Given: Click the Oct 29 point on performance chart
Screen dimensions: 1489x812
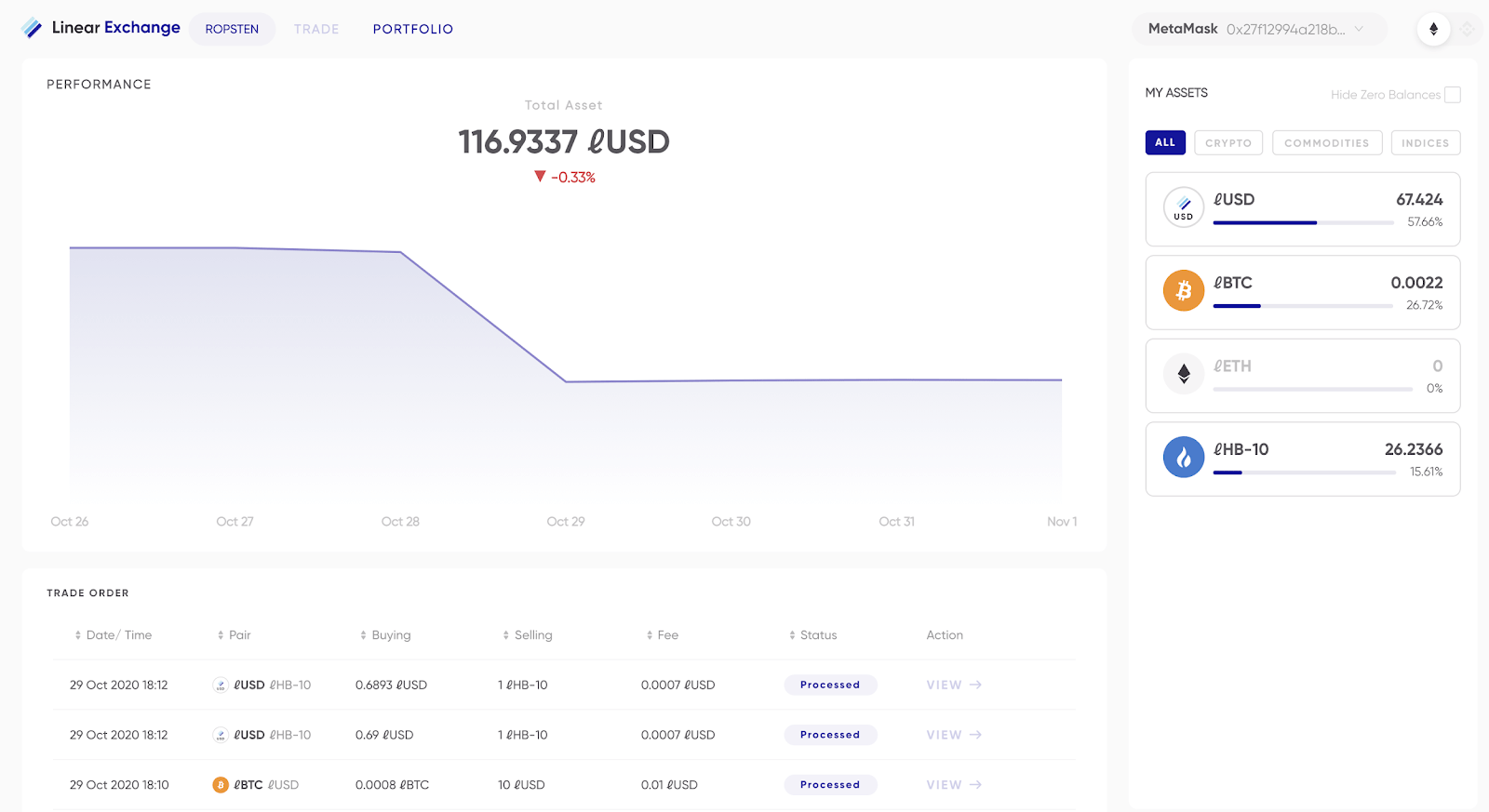Looking at the screenshot, I should click(566, 381).
